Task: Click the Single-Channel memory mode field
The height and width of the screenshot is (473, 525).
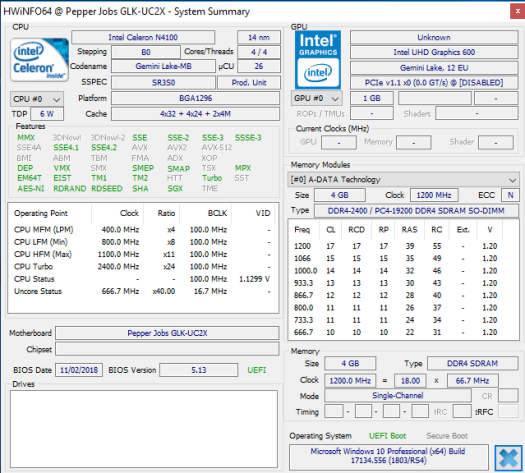Action: [398, 395]
